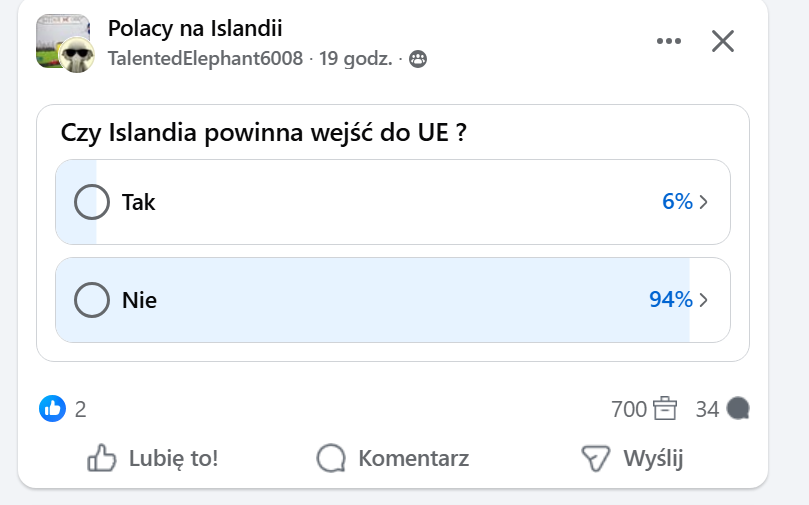This screenshot has width=809, height=505.
Task: Click the blue thumbs-up reaction icon
Action: tap(52, 408)
